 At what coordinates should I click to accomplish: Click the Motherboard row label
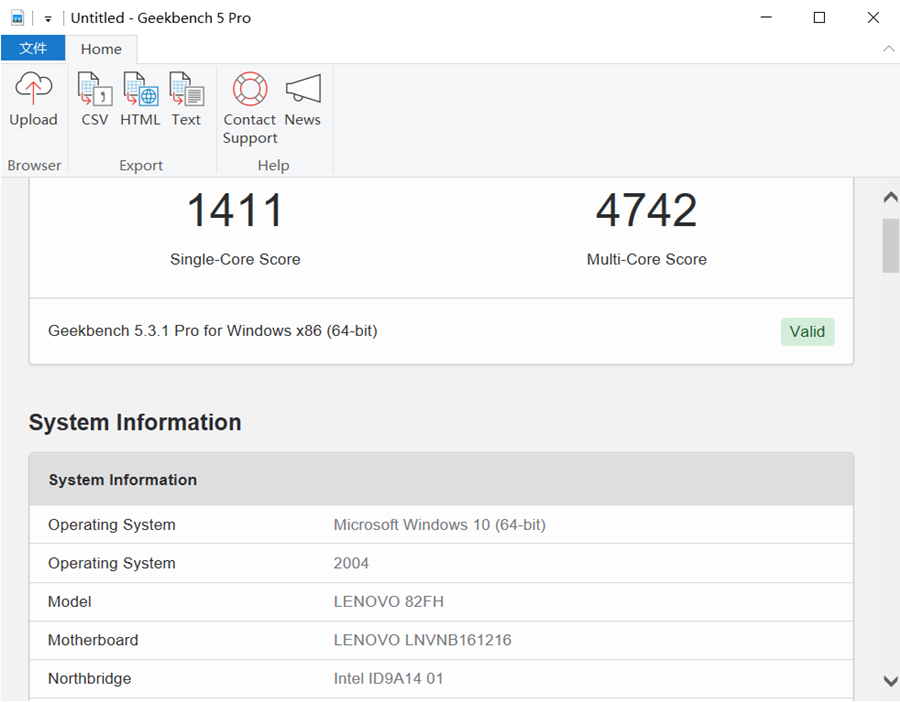93,640
